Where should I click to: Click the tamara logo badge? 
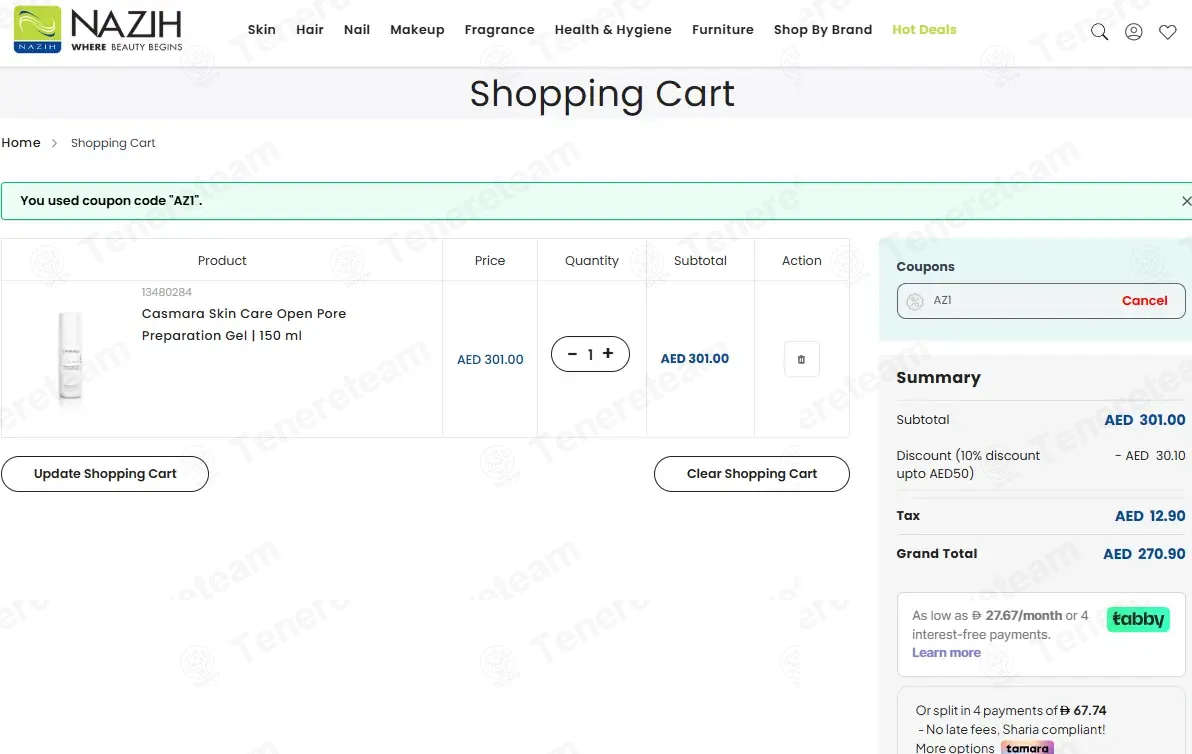click(x=1027, y=749)
